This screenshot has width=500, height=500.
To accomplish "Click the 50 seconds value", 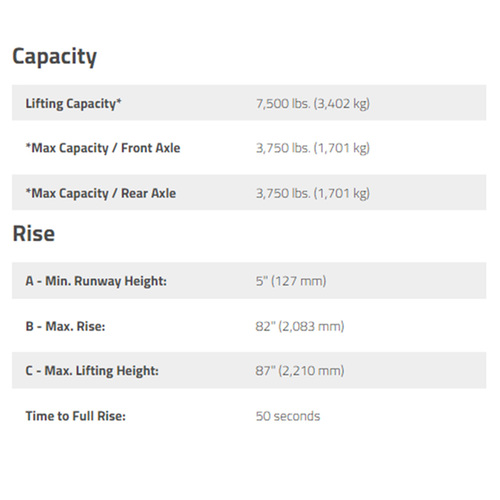I will 288,416.
